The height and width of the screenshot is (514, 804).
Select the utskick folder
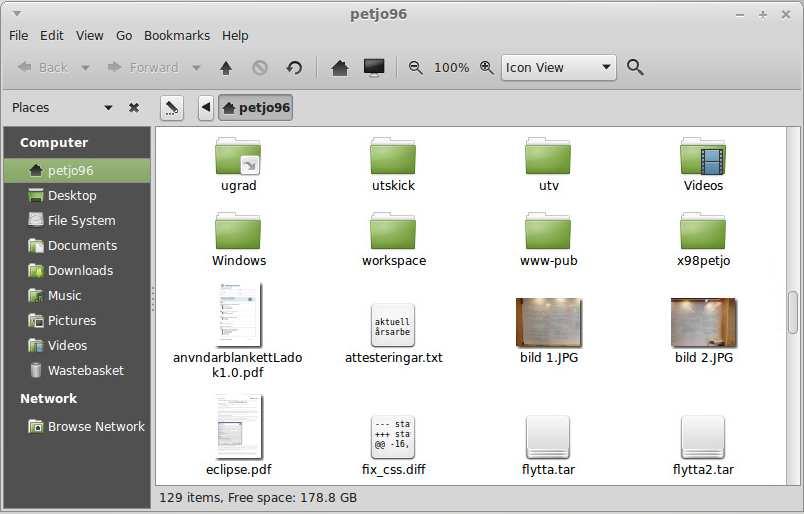coord(393,165)
